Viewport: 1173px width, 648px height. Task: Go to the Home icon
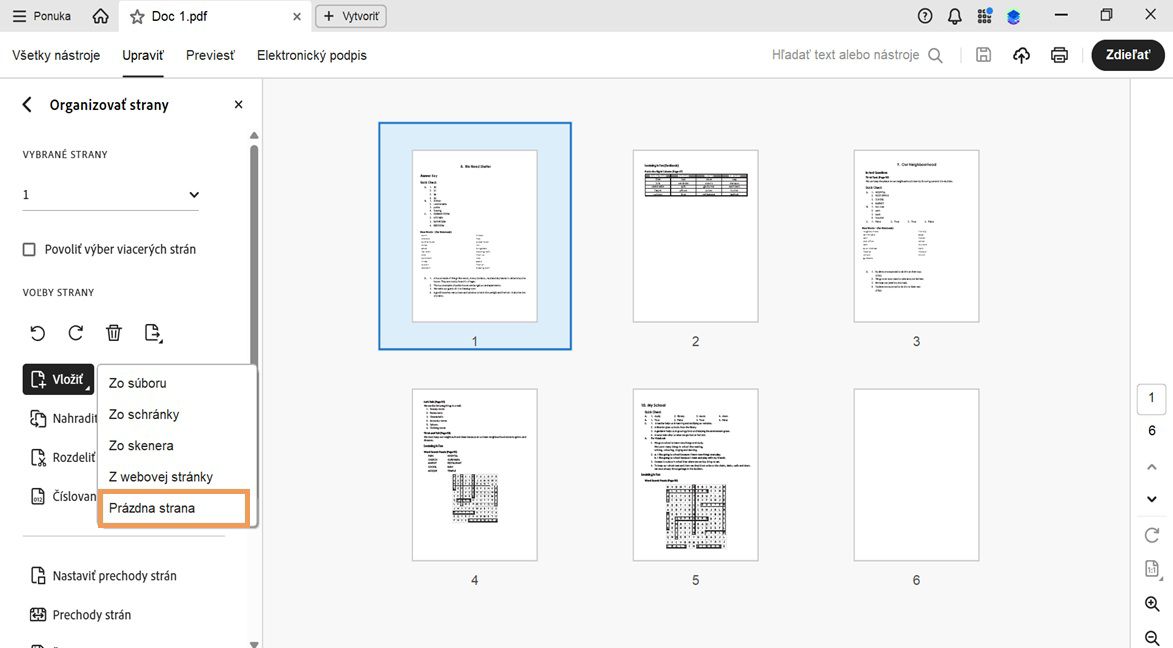(100, 16)
